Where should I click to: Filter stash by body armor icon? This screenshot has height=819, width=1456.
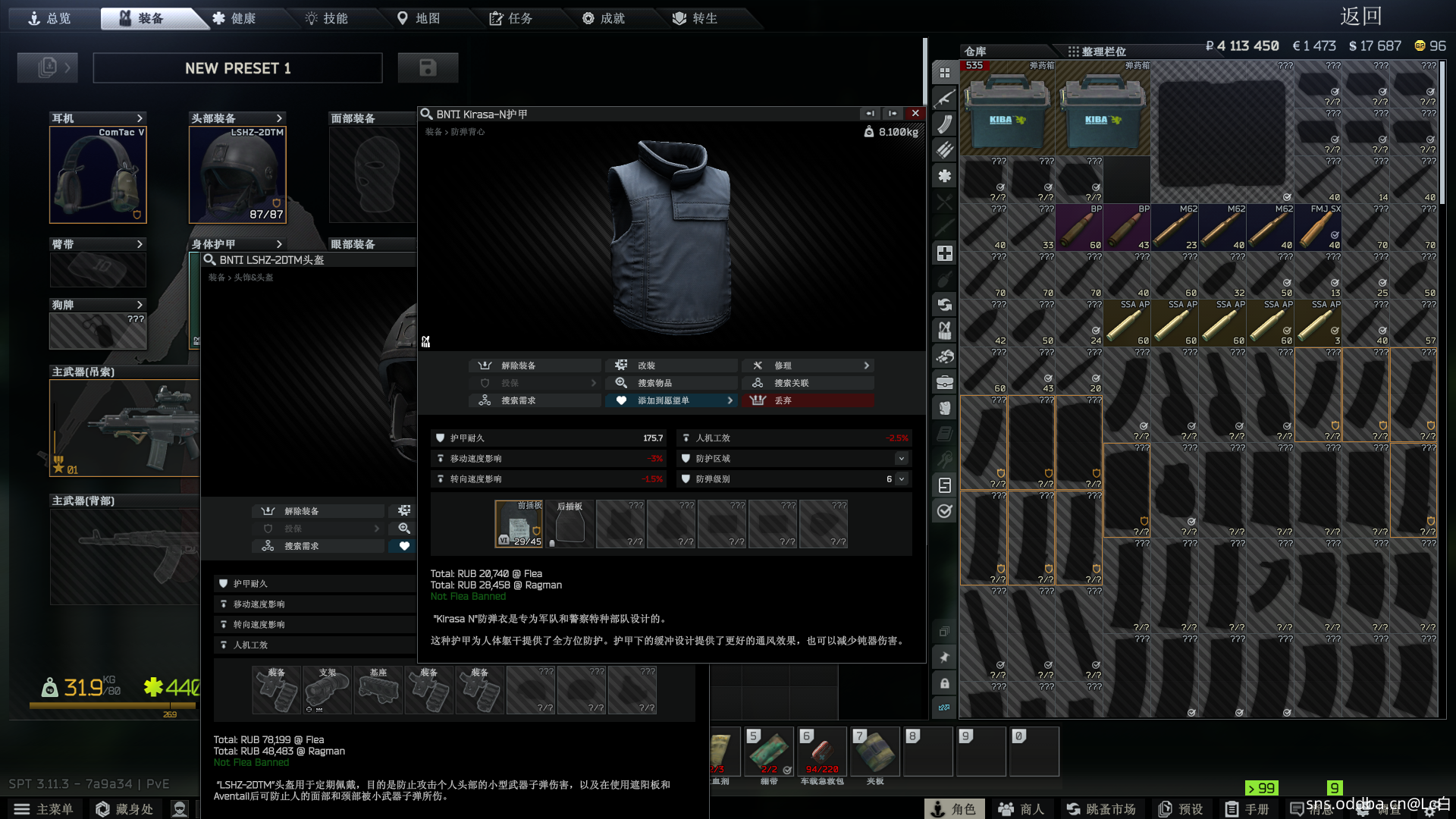(944, 408)
